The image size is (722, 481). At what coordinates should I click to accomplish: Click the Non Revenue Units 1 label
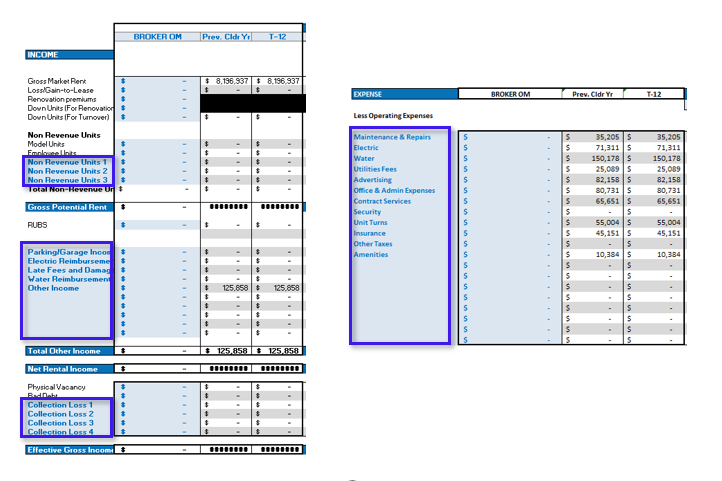(x=67, y=162)
